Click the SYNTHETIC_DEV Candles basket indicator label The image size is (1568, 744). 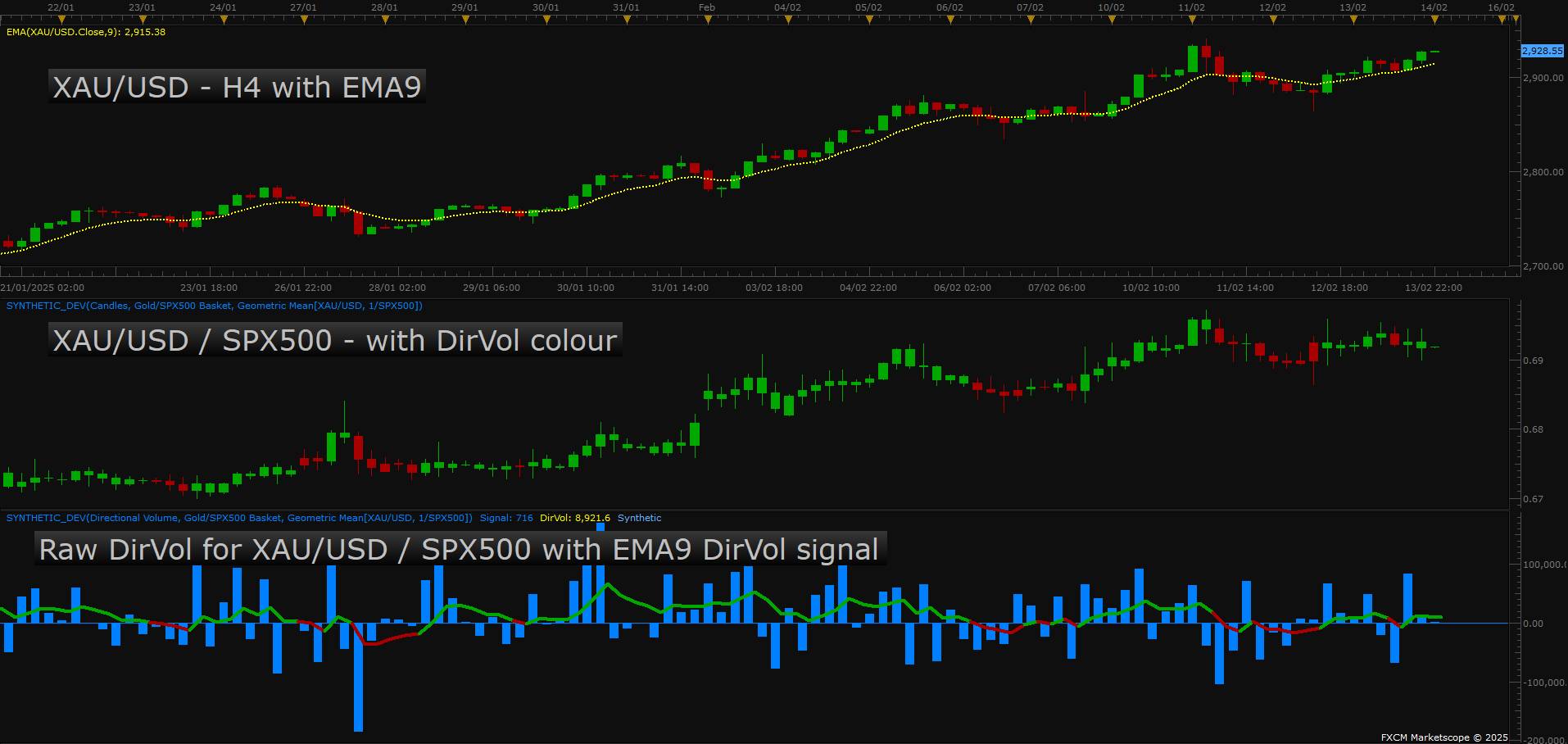point(215,306)
